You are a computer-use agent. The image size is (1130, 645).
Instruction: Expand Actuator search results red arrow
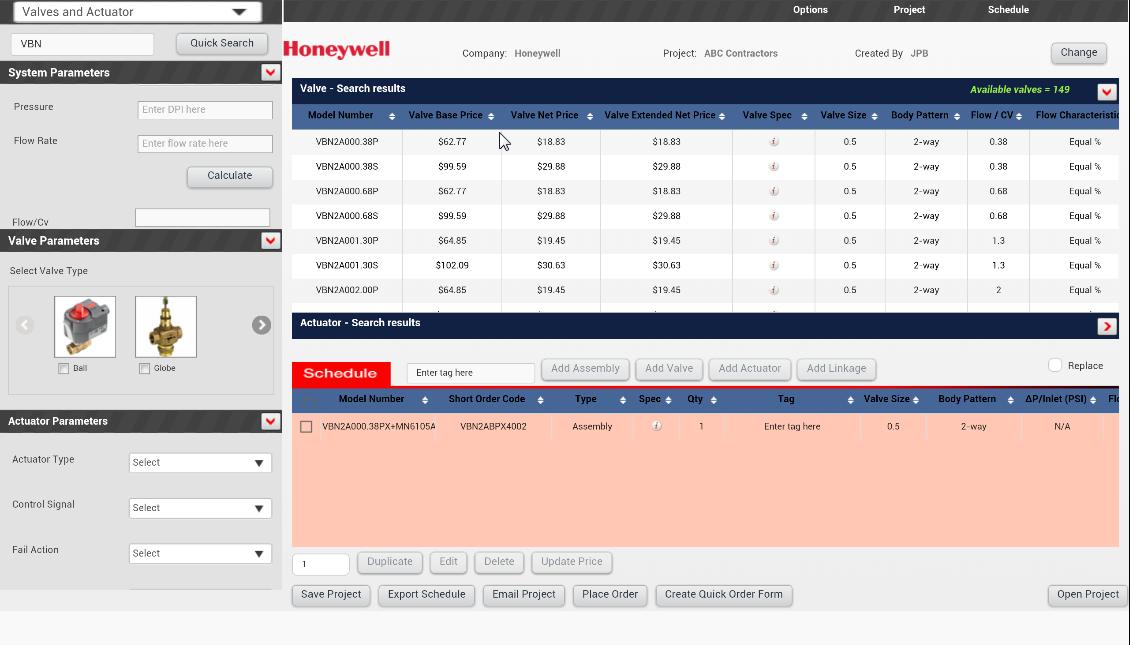click(x=1106, y=326)
